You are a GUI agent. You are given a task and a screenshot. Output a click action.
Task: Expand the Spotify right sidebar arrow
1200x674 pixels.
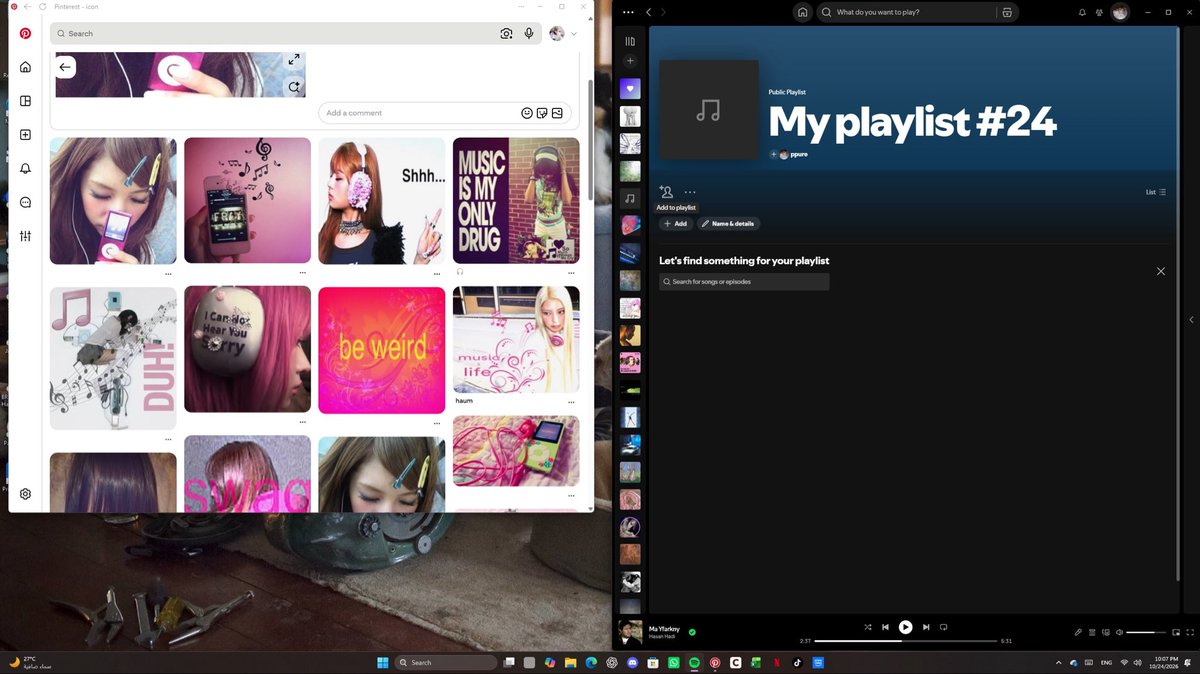tap(1191, 320)
